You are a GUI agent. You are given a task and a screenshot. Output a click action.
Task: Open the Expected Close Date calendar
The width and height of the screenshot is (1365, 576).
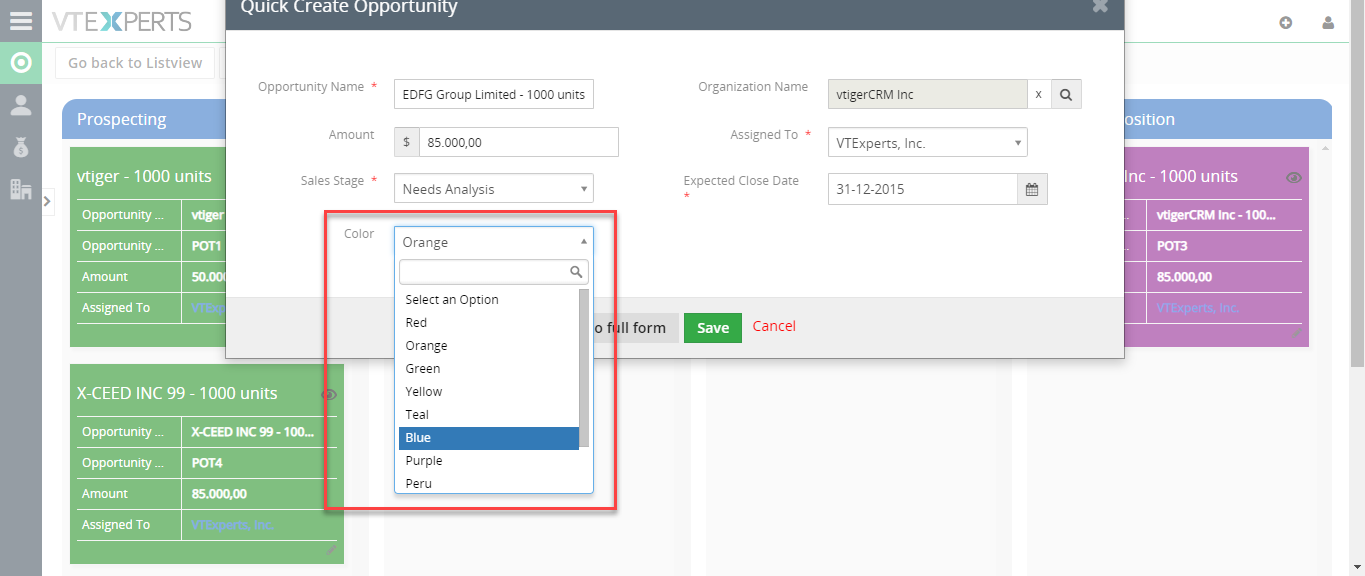point(1032,189)
